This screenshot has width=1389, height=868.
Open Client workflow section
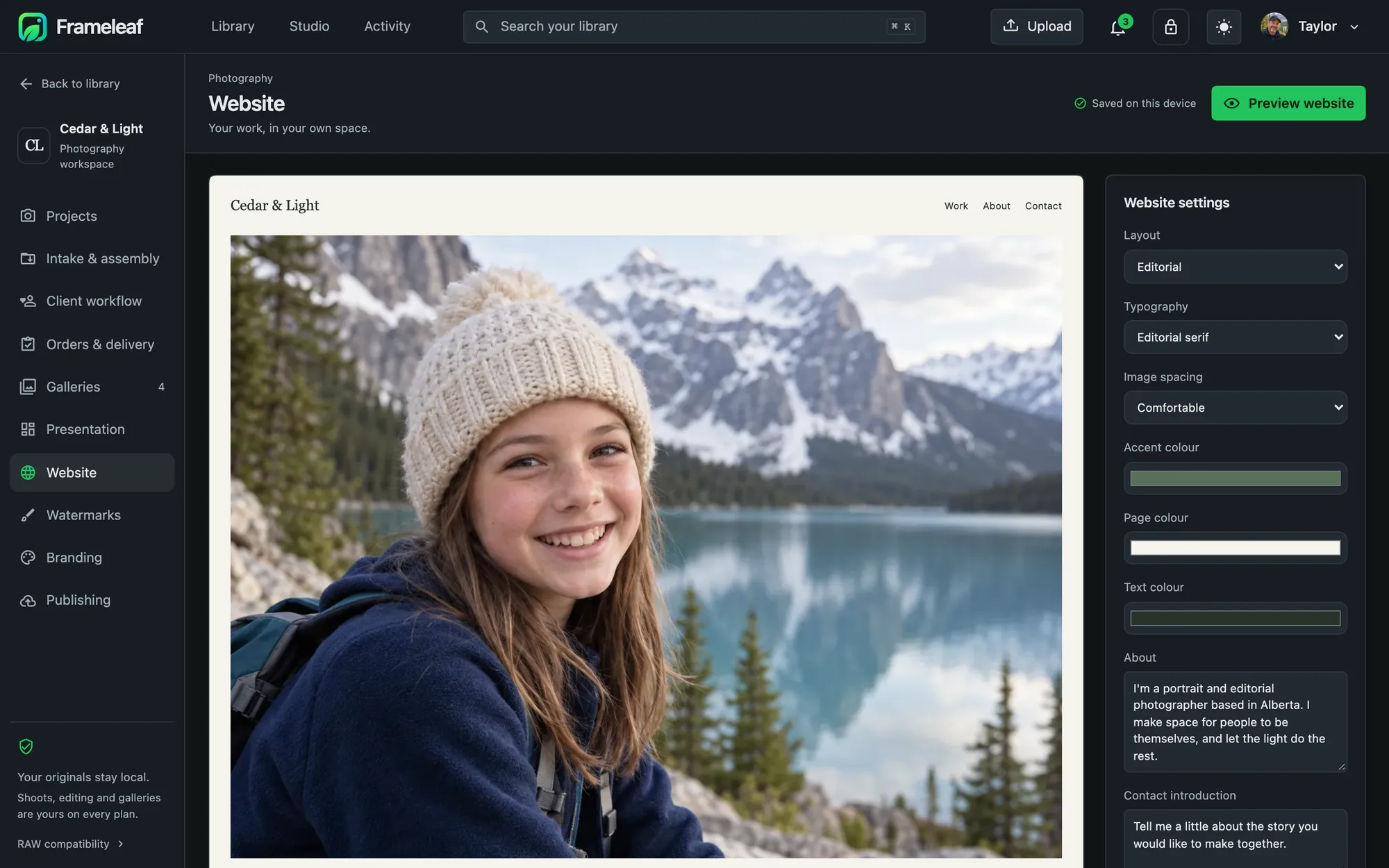pos(92,301)
